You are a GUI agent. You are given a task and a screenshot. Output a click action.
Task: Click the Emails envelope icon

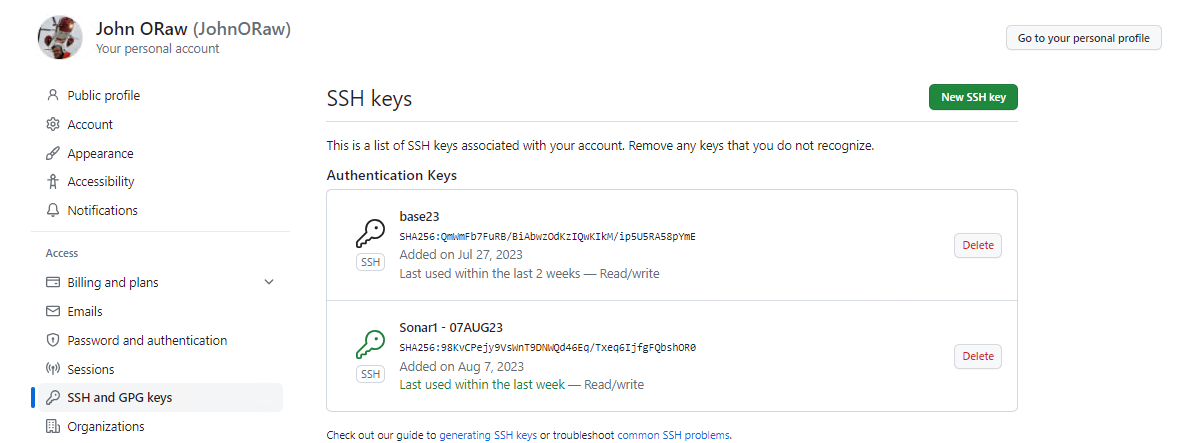(53, 312)
